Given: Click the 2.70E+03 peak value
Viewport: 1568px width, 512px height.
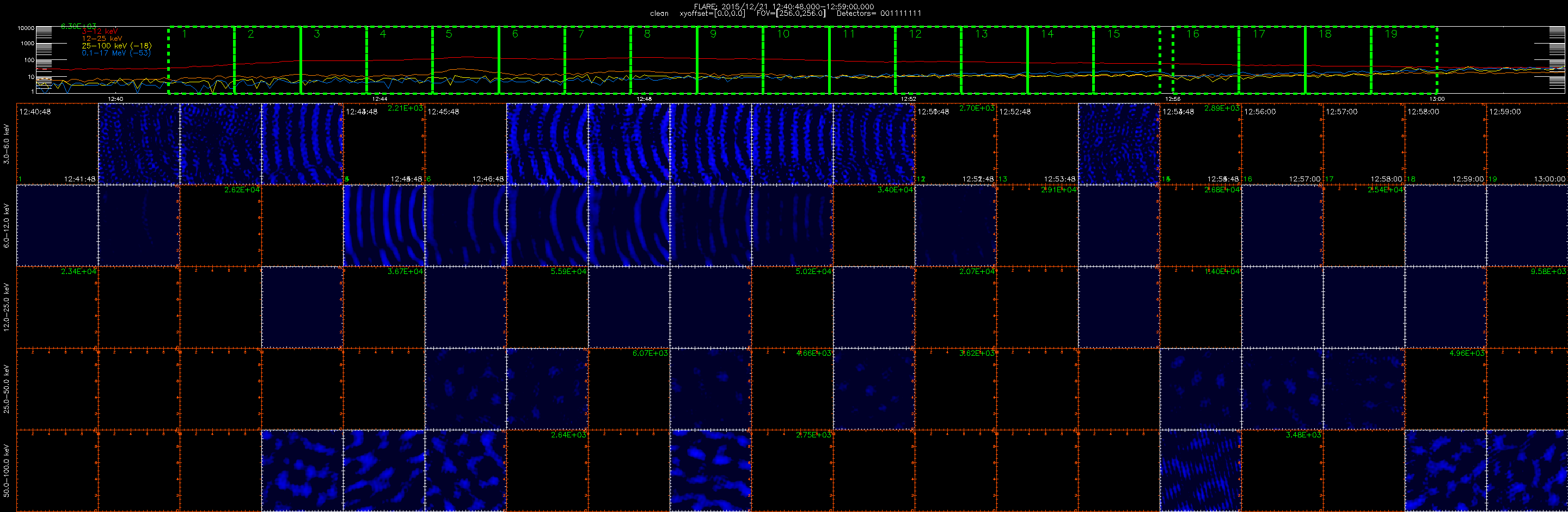Looking at the screenshot, I should pyautogui.click(x=976, y=108).
